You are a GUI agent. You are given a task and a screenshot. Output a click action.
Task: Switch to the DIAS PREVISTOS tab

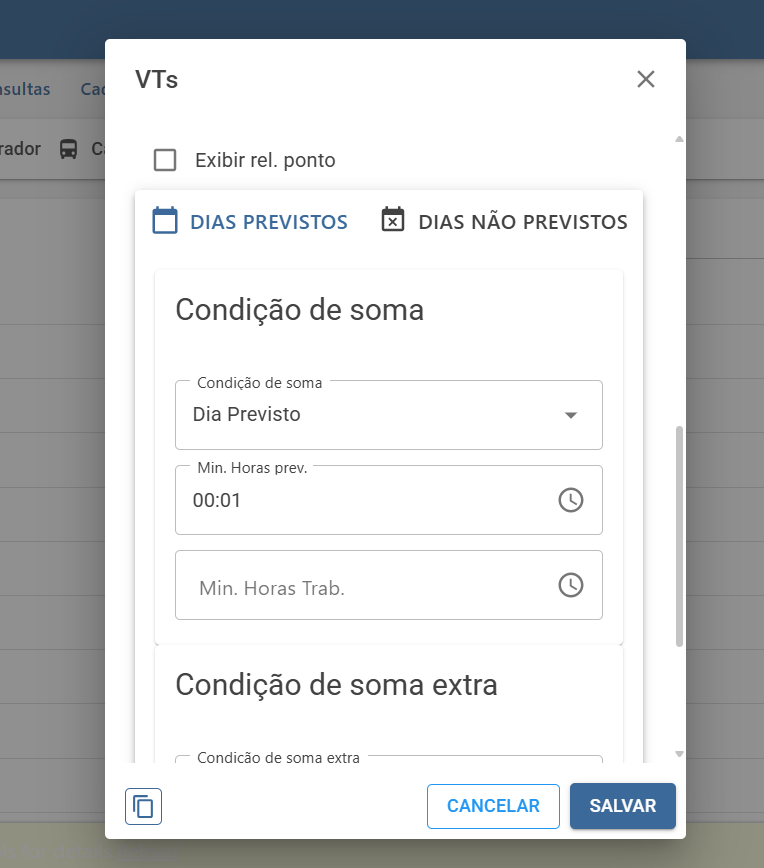(x=250, y=221)
